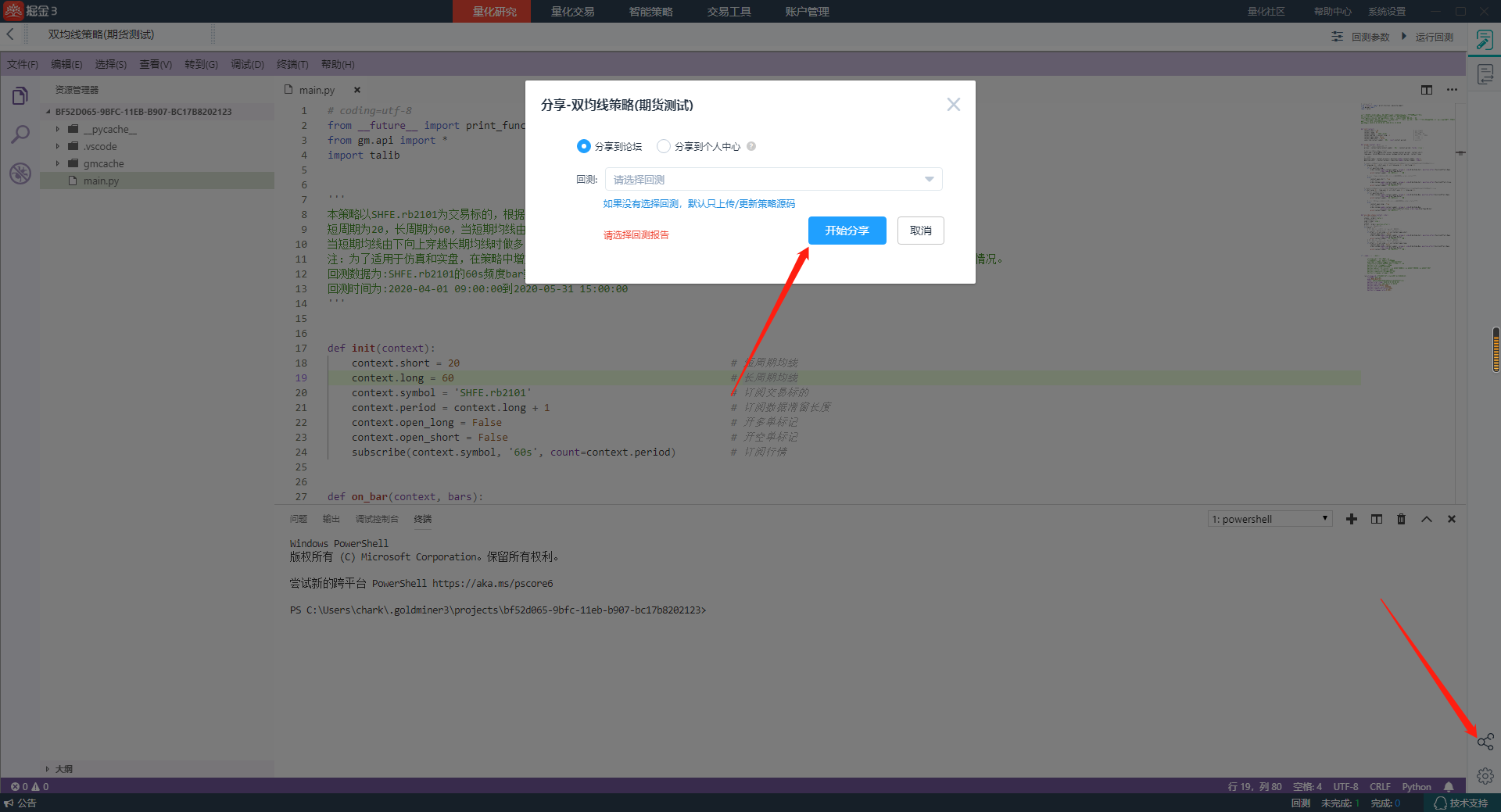This screenshot has height=812, width=1501.
Task: Open the Debug icon in the activity bar
Action: click(20, 173)
